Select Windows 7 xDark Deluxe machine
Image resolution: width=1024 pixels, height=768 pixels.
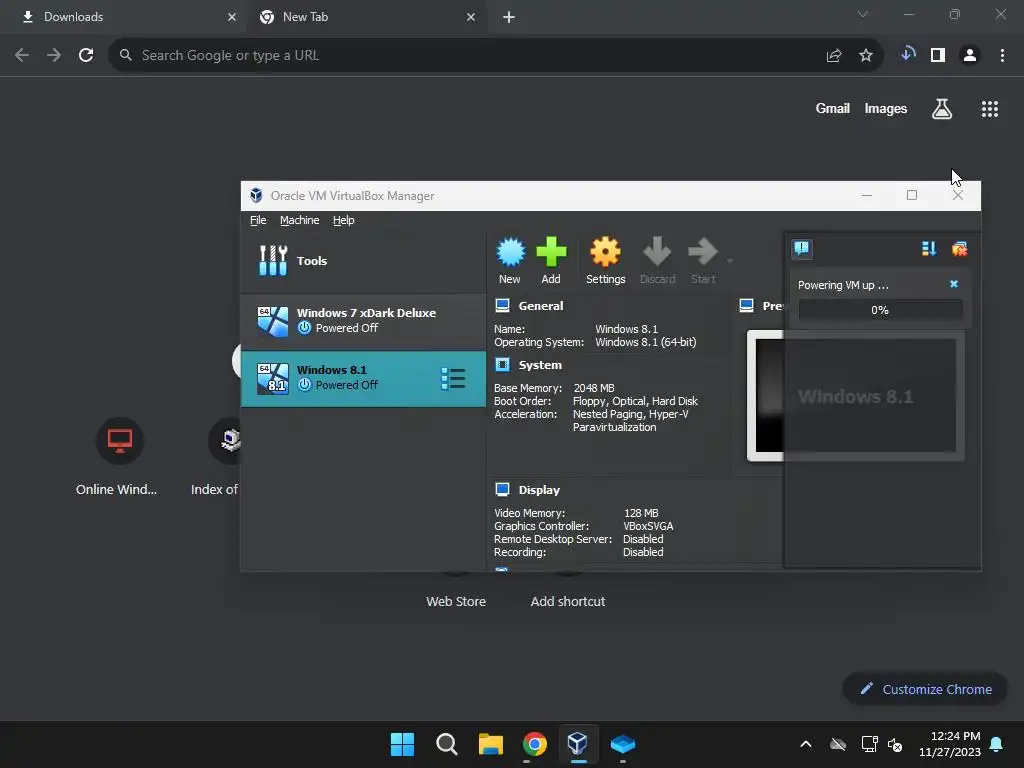(363, 321)
